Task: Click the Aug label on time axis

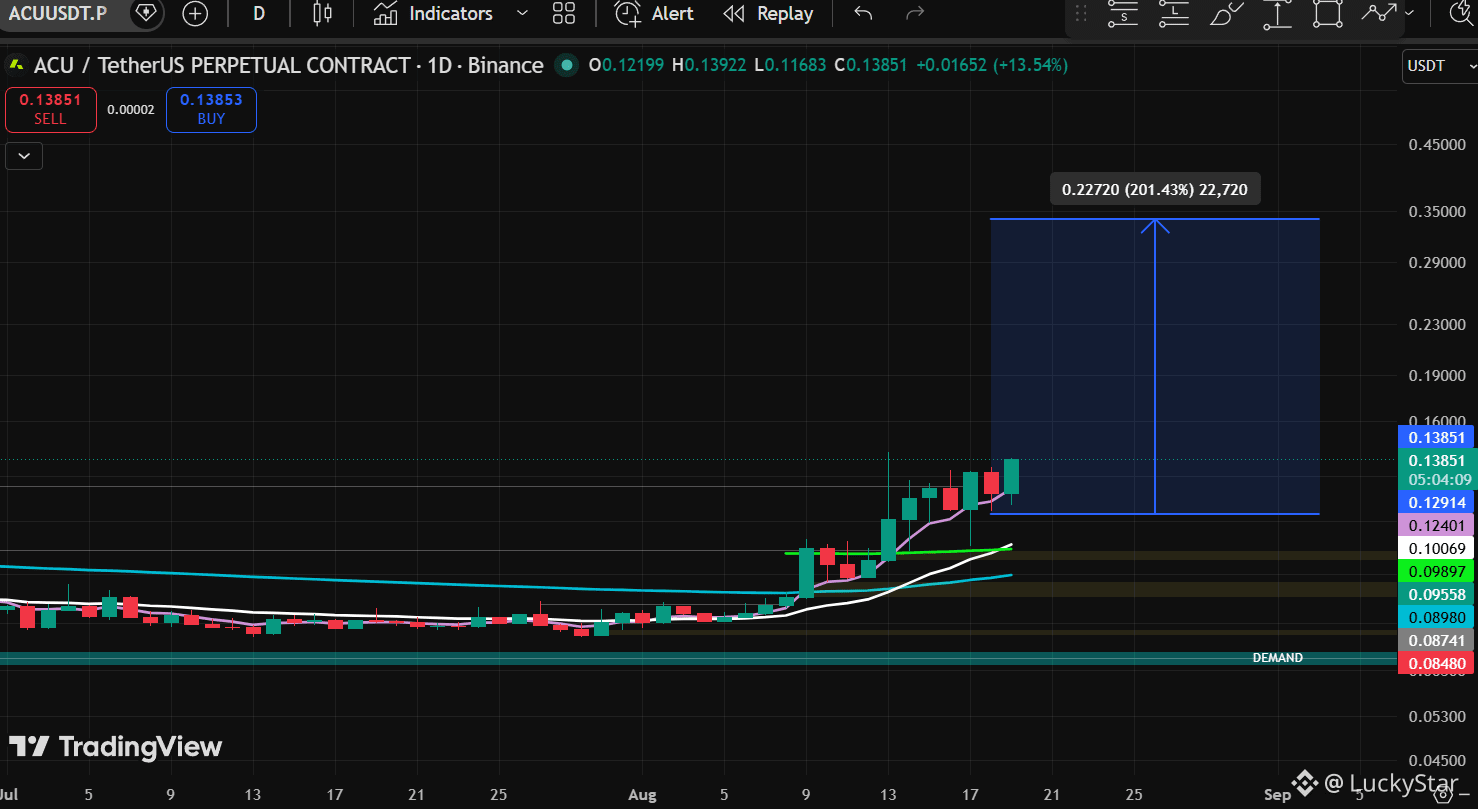Action: [643, 795]
